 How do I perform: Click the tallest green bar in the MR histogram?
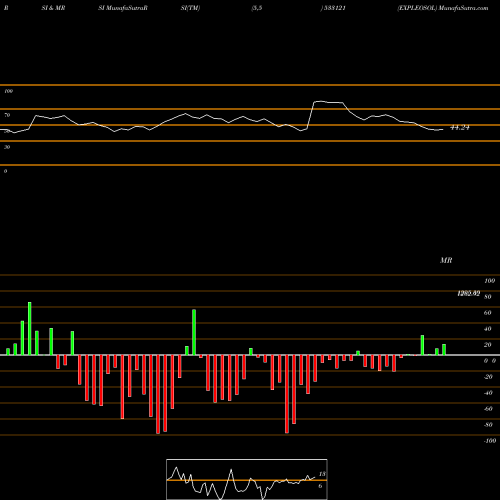pos(30,328)
